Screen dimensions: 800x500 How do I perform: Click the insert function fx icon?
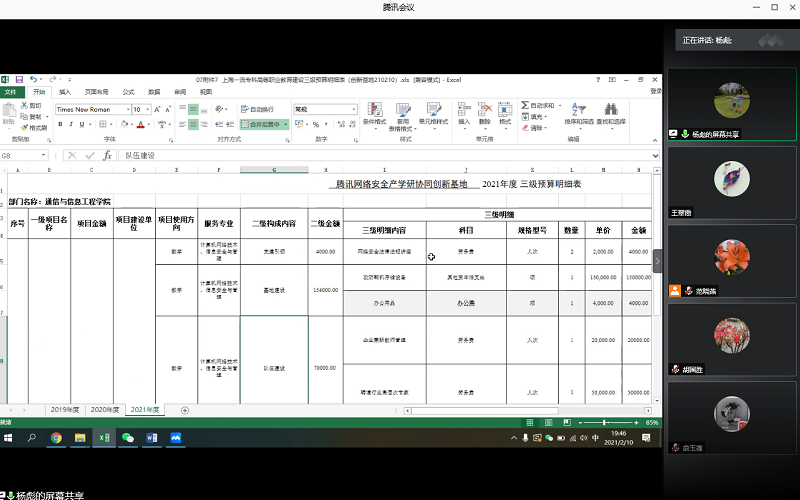pos(107,156)
